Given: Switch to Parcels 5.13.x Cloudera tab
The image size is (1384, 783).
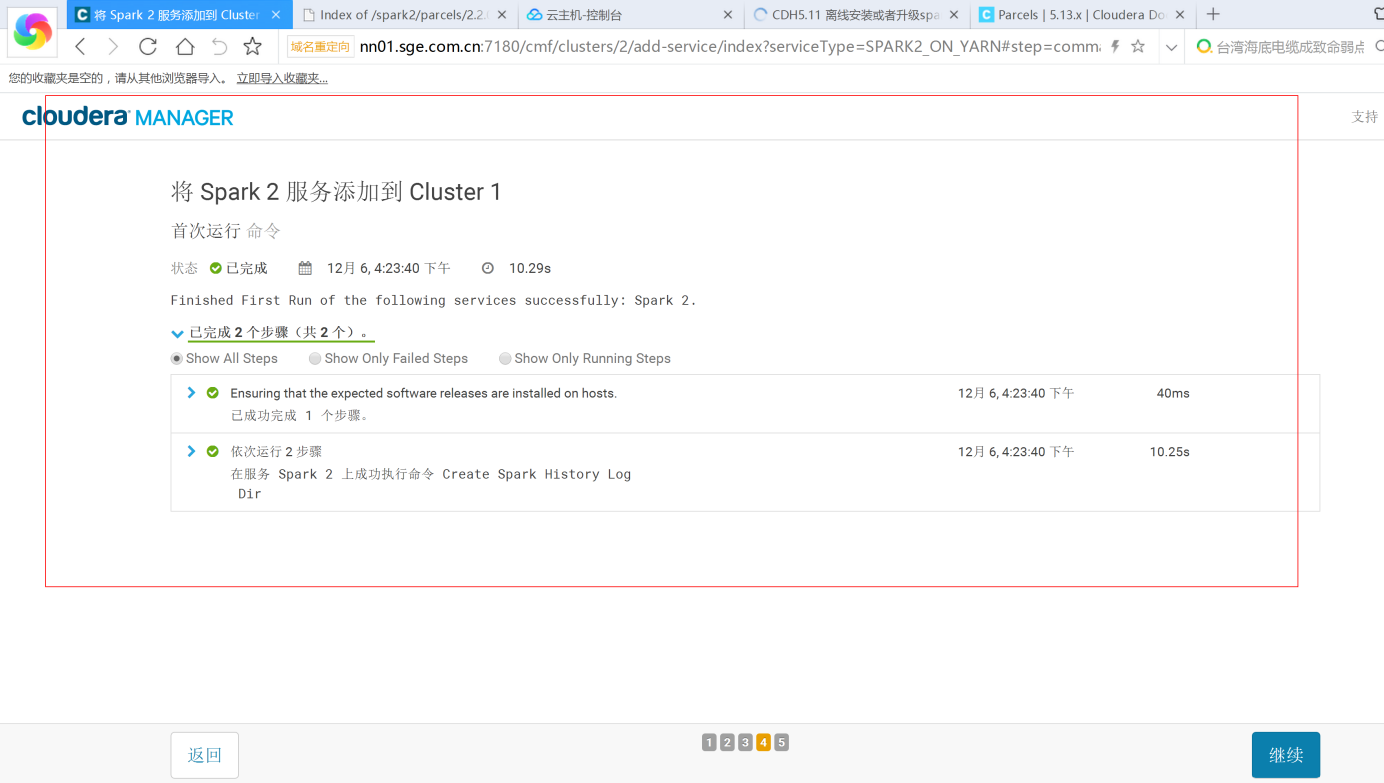Looking at the screenshot, I should pyautogui.click(x=1084, y=15).
